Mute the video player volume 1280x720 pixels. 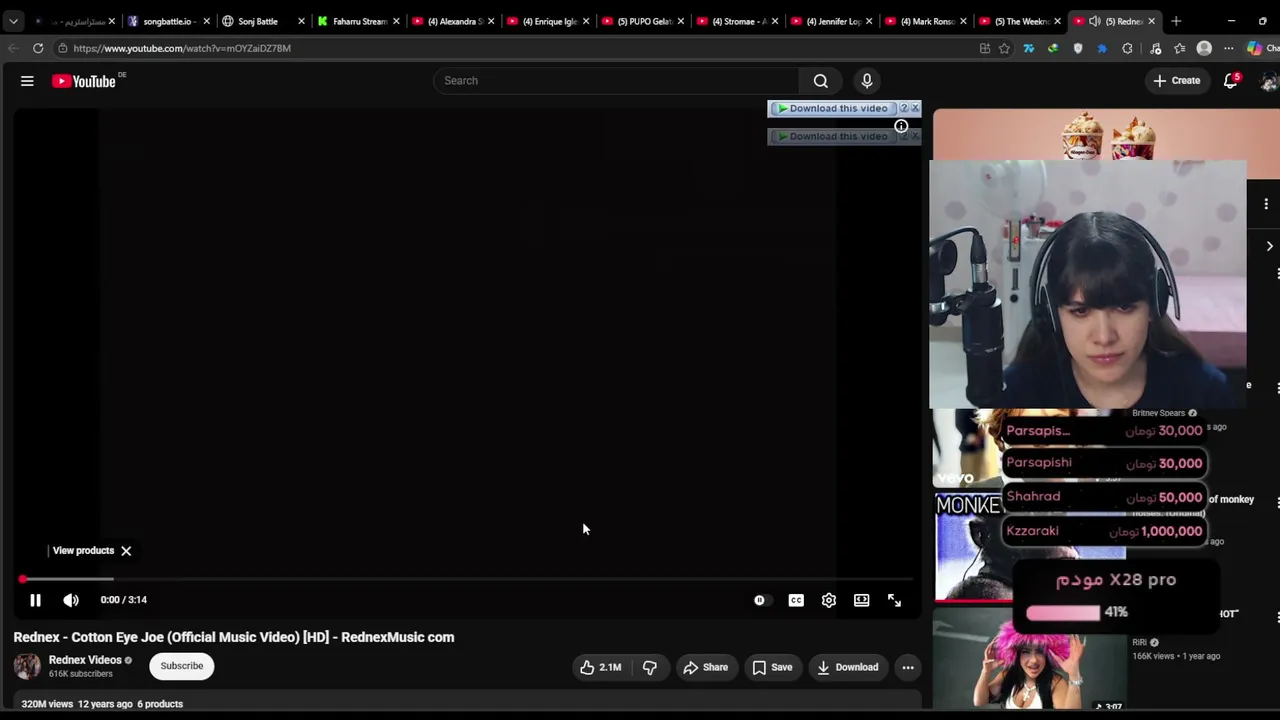tap(71, 600)
